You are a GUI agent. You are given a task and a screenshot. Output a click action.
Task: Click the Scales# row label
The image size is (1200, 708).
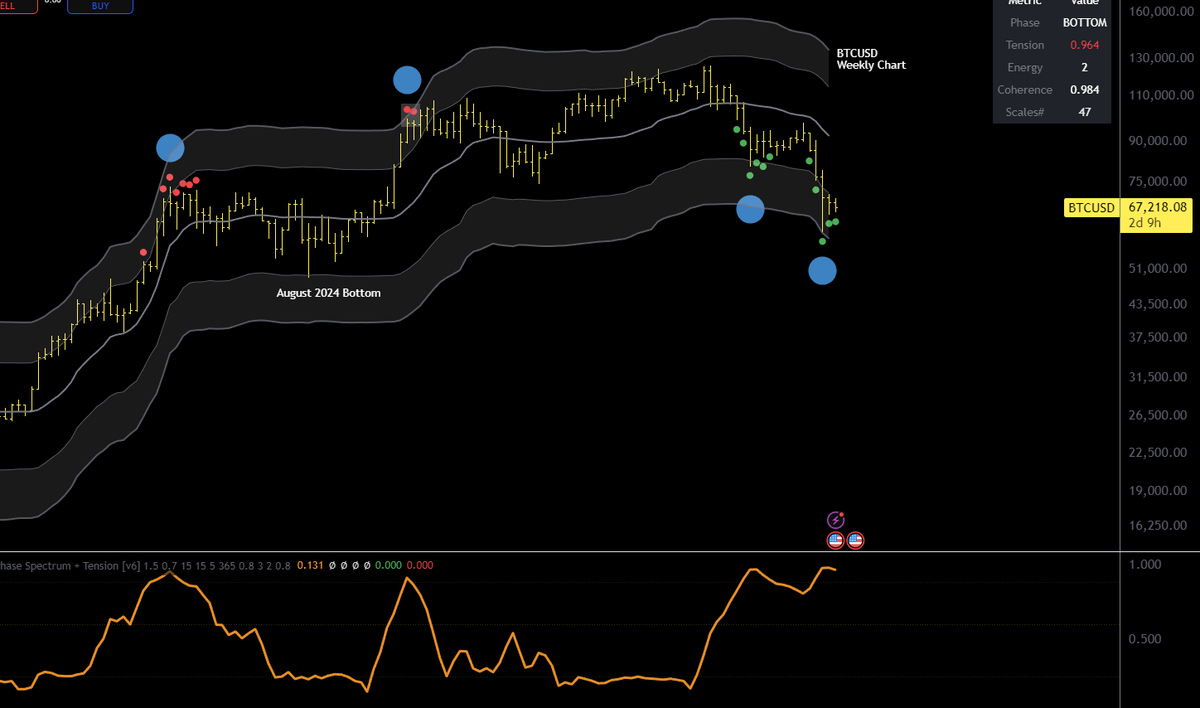(1025, 112)
